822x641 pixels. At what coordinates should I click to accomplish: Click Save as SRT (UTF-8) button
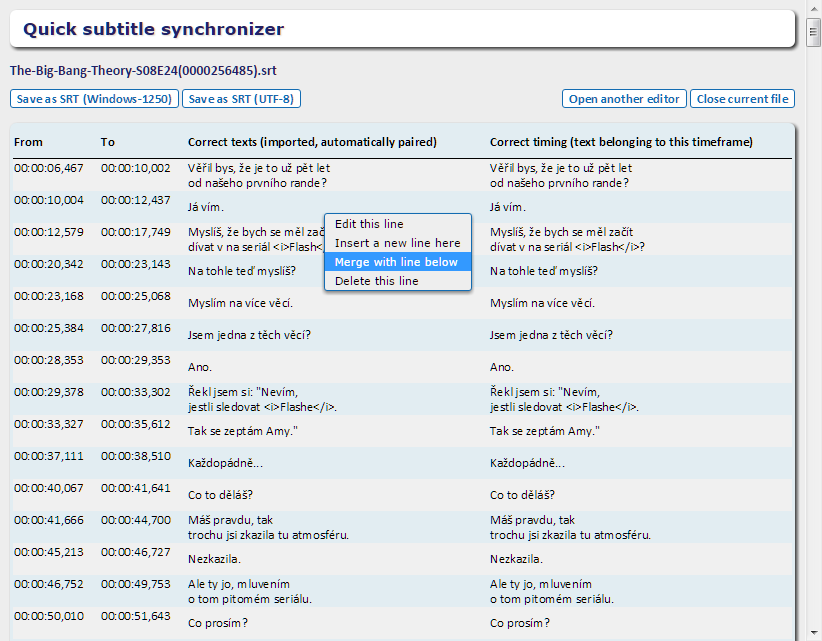[241, 99]
